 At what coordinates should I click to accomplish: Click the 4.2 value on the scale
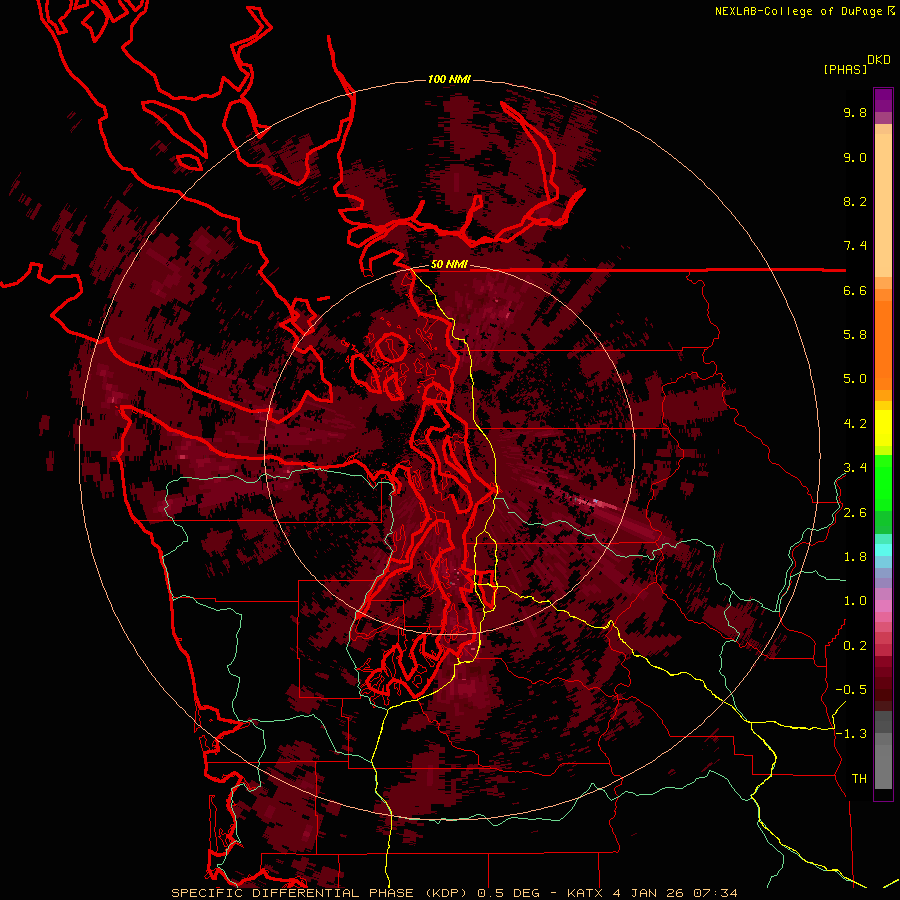tap(855, 424)
